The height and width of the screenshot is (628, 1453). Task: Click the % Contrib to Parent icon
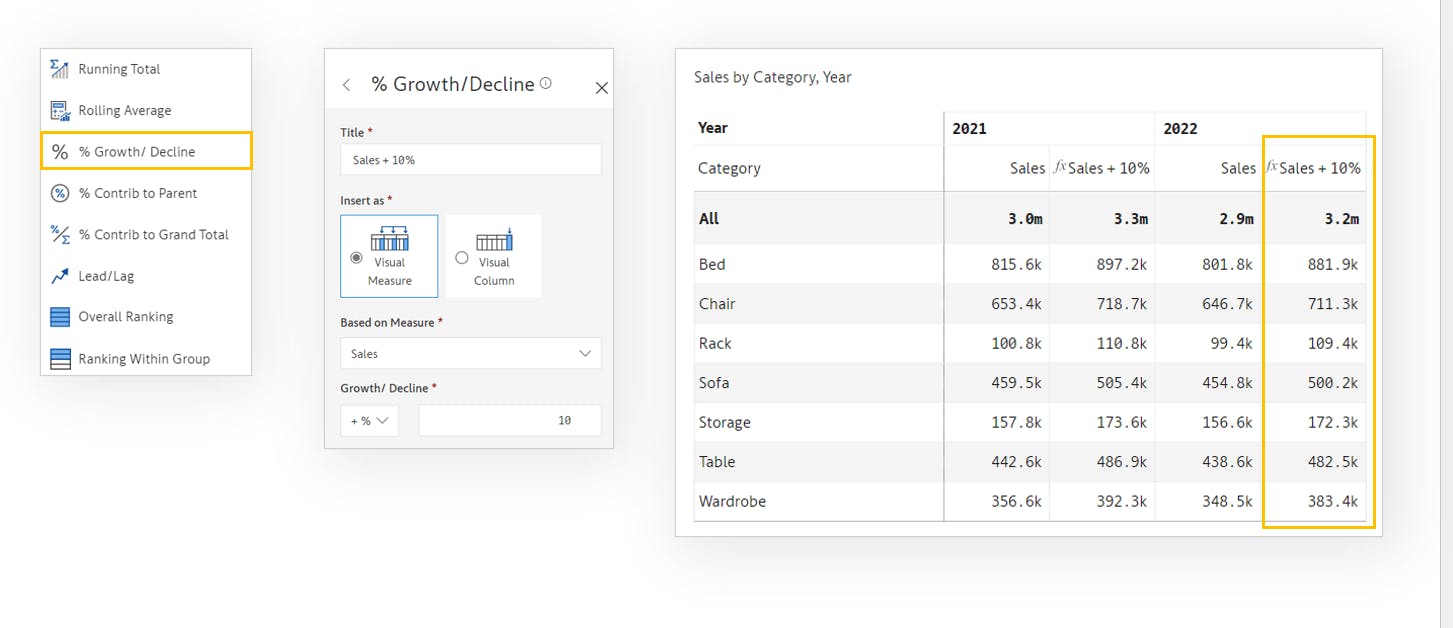click(x=60, y=193)
